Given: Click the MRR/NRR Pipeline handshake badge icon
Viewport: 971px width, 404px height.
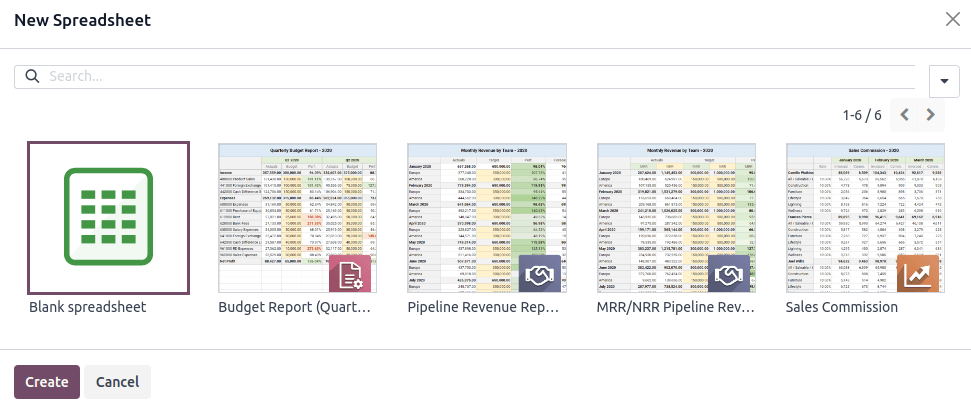Looking at the screenshot, I should point(728,273).
